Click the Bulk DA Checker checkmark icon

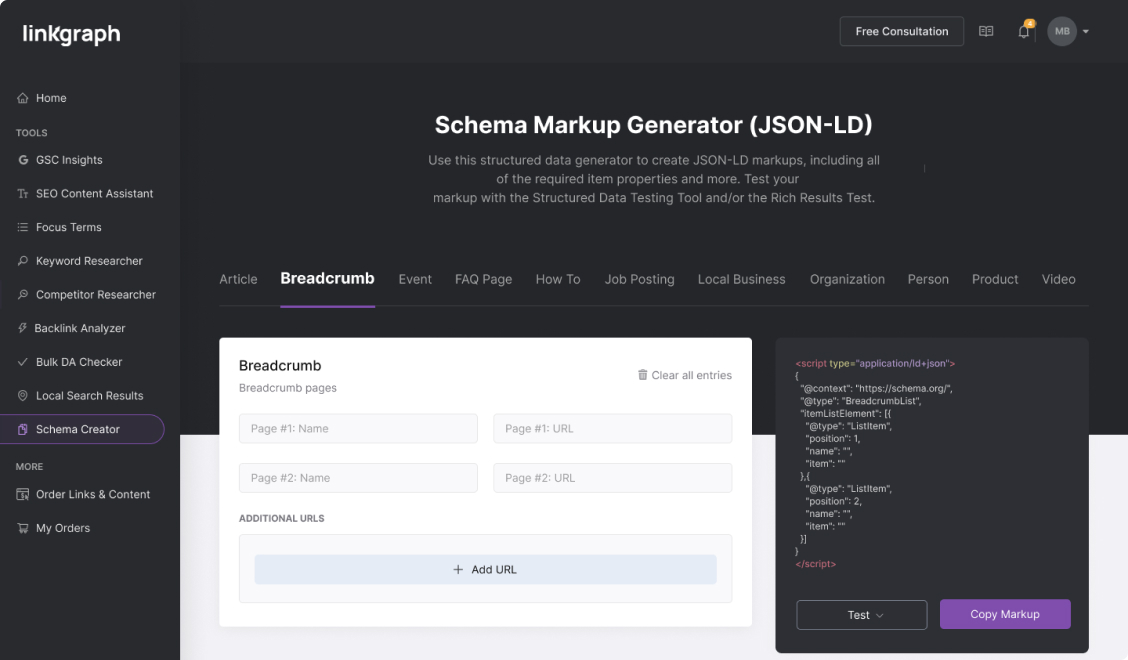(22, 362)
